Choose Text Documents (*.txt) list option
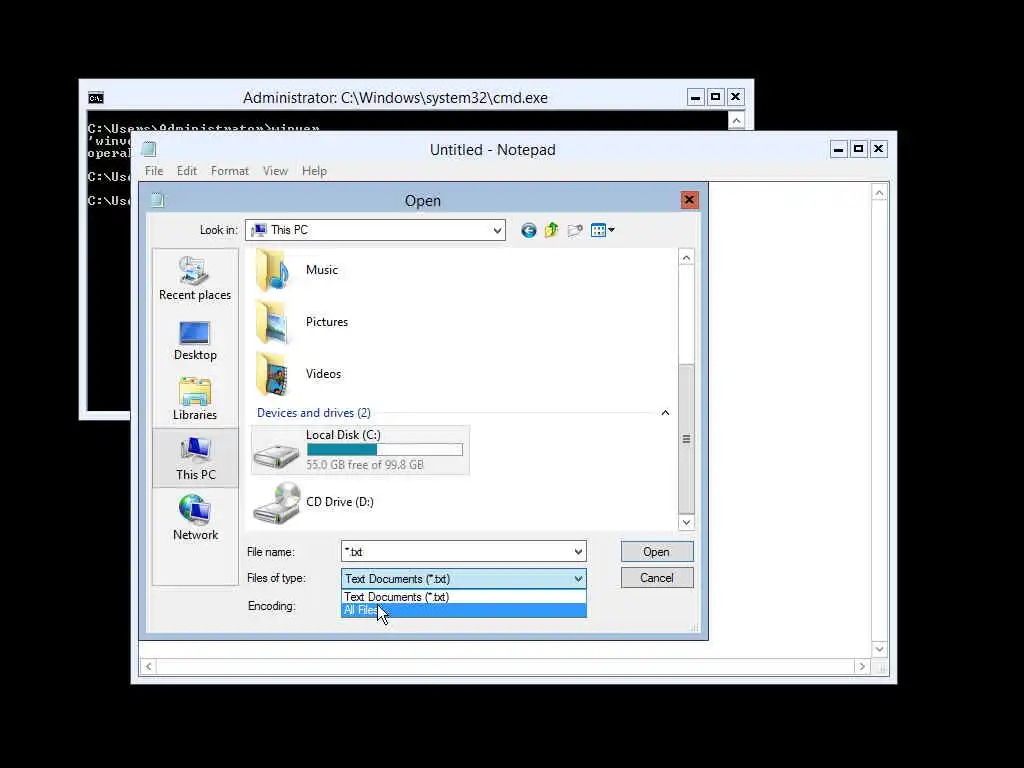This screenshot has height=768, width=1024. click(x=464, y=597)
